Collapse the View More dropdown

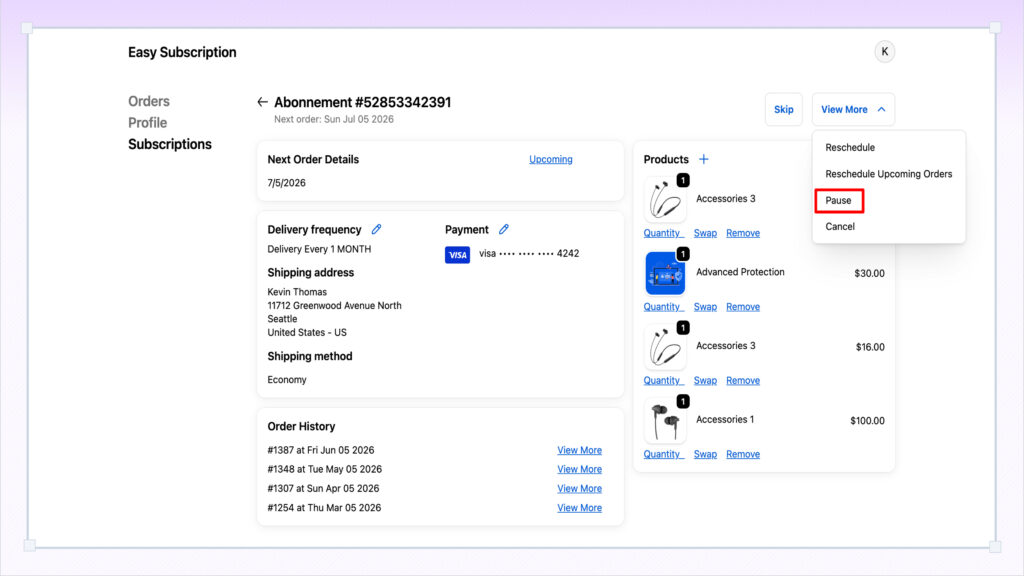tap(853, 109)
